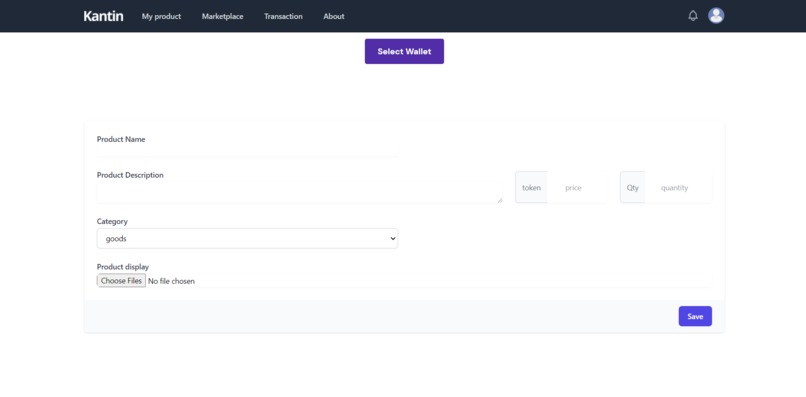Click the 'Product display' label
806x397 pixels.
tap(123, 267)
